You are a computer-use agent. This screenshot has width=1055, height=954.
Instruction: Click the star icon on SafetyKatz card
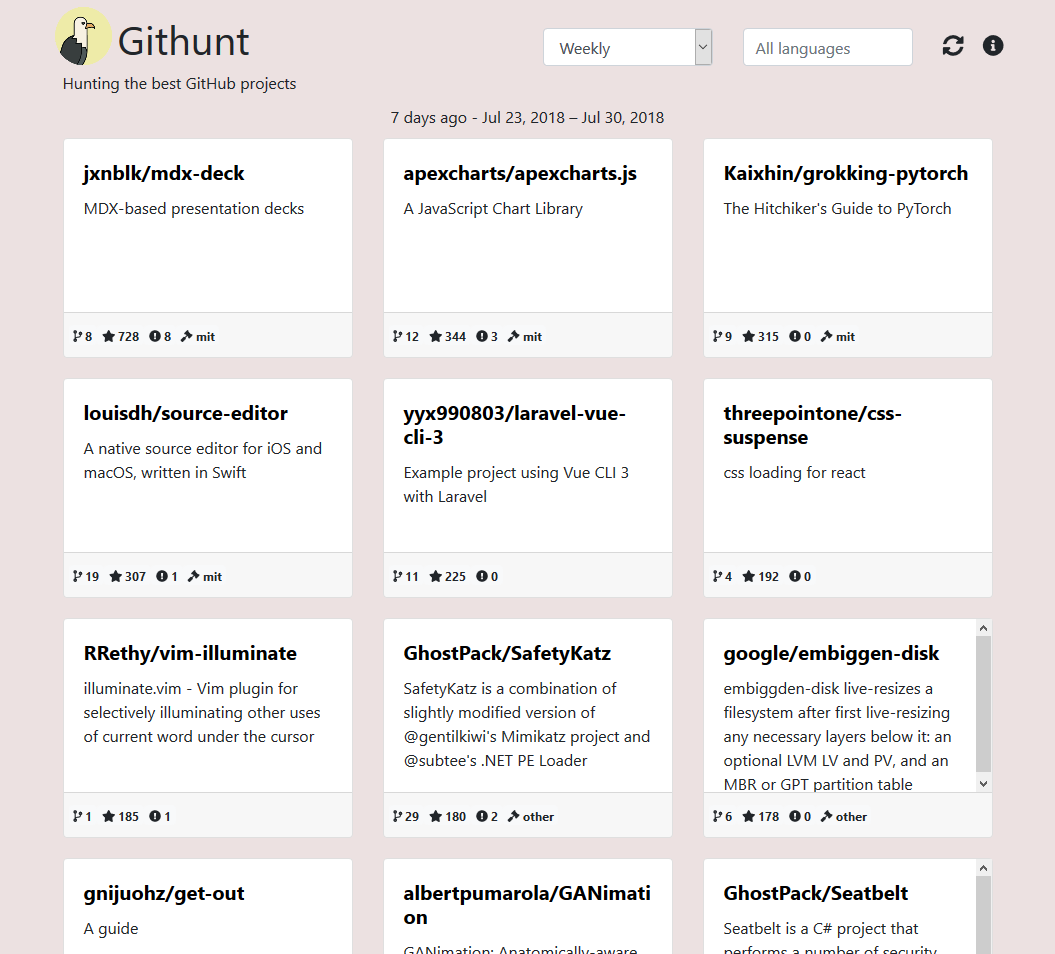(435, 817)
